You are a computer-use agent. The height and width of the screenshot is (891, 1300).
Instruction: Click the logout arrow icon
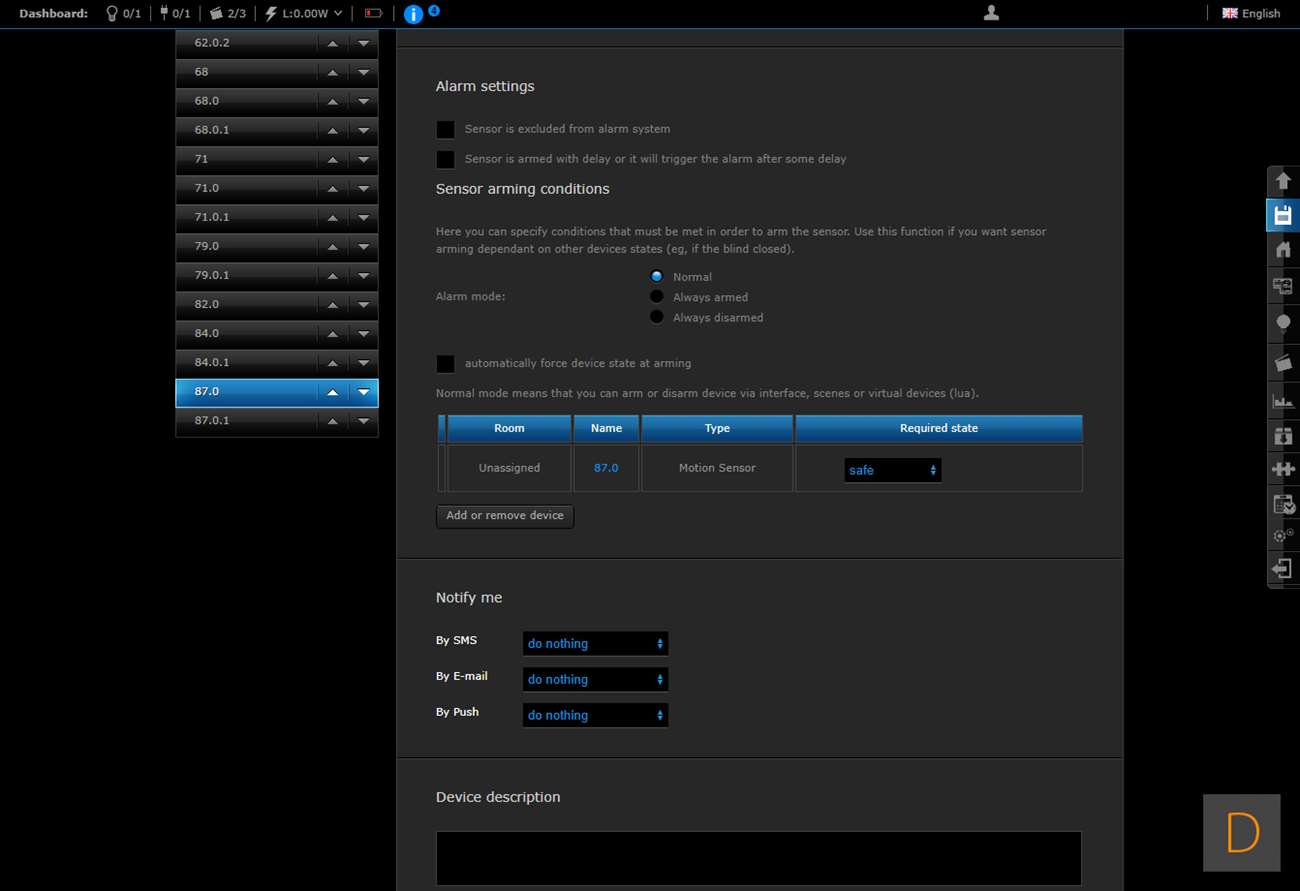[x=1283, y=568]
